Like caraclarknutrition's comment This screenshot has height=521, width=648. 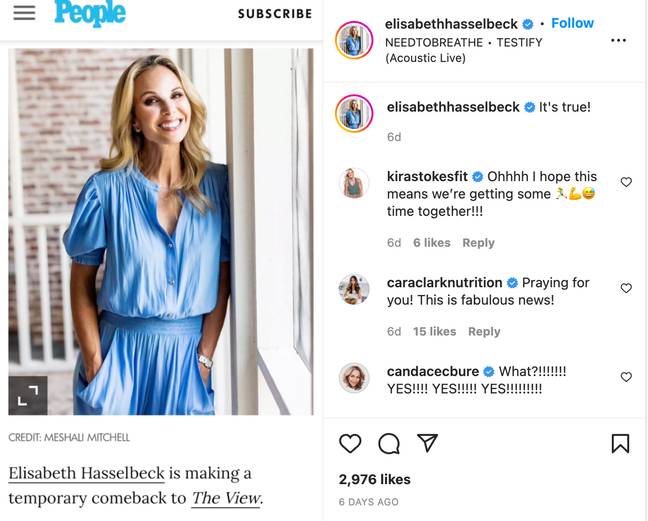pos(626,288)
